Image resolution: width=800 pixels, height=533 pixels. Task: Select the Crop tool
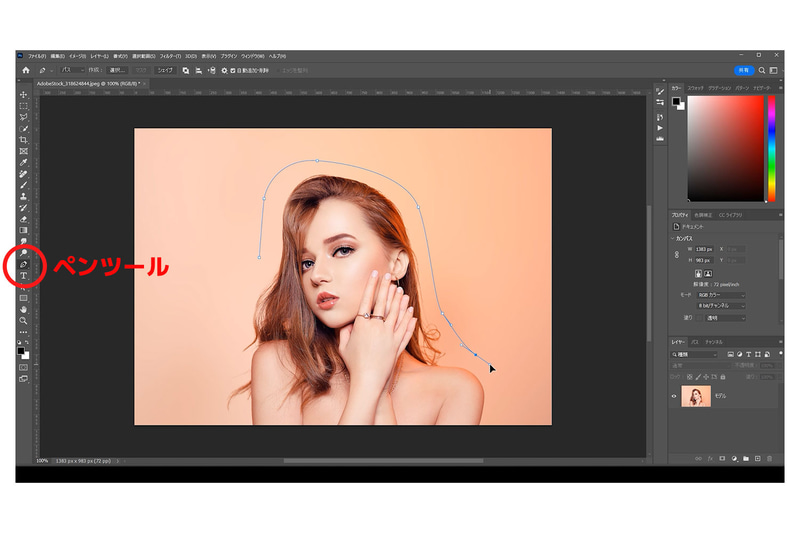pos(23,140)
